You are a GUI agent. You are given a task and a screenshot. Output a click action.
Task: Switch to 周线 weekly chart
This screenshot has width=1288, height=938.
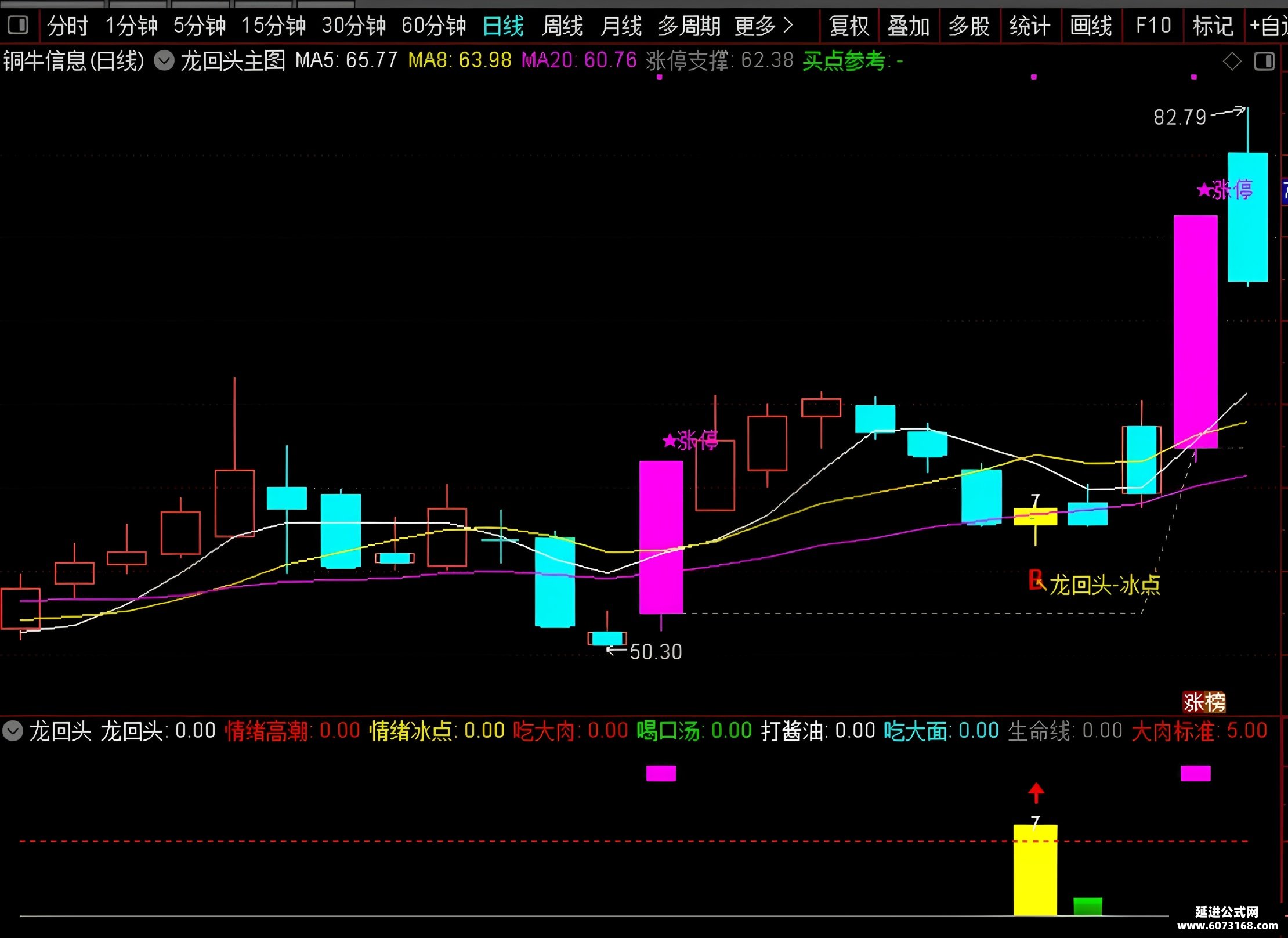562,26
